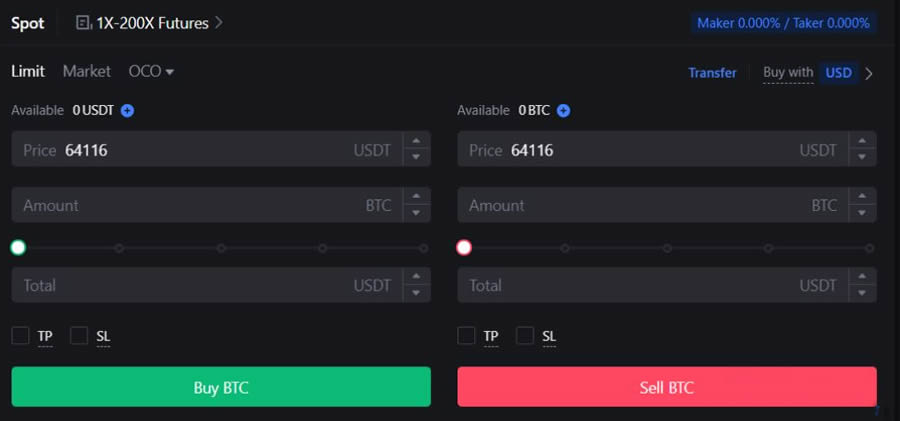
Task: Expand the 1X-200X Futures chevron
Action: tap(219, 22)
